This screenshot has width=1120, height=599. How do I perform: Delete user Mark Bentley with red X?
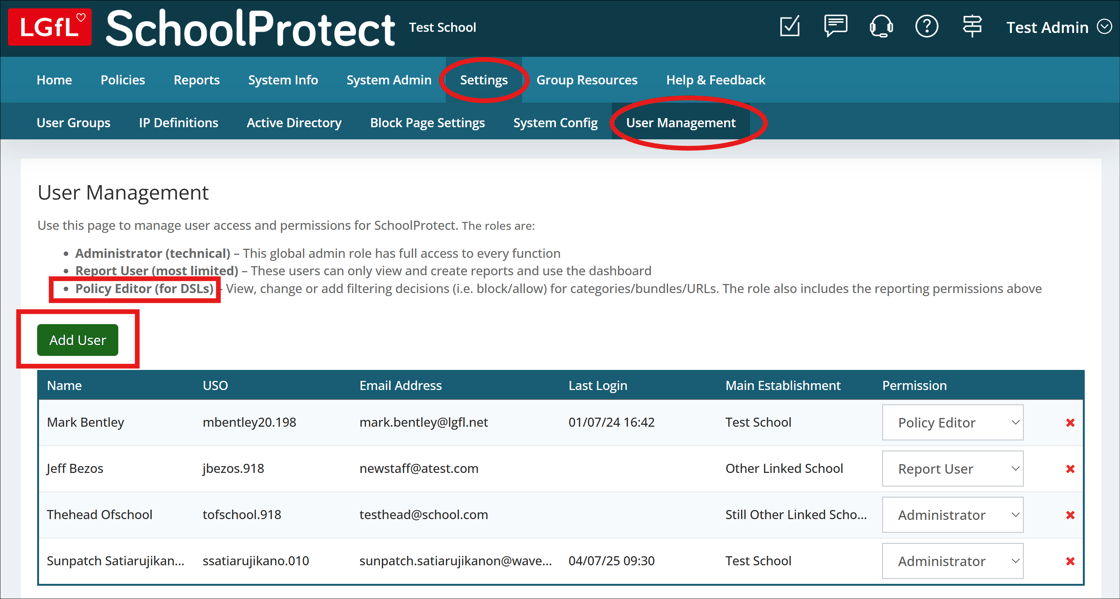click(x=1070, y=423)
